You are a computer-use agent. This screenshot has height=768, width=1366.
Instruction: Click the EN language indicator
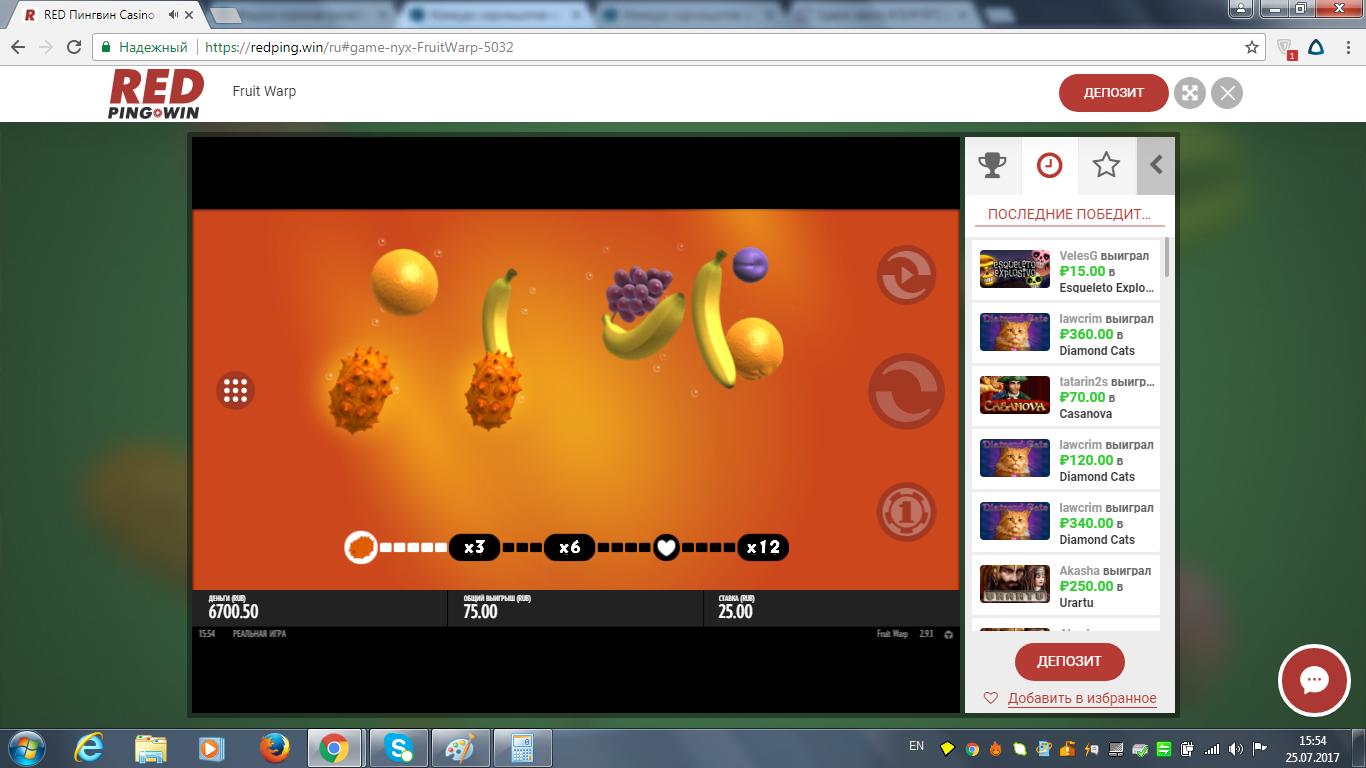pos(916,746)
